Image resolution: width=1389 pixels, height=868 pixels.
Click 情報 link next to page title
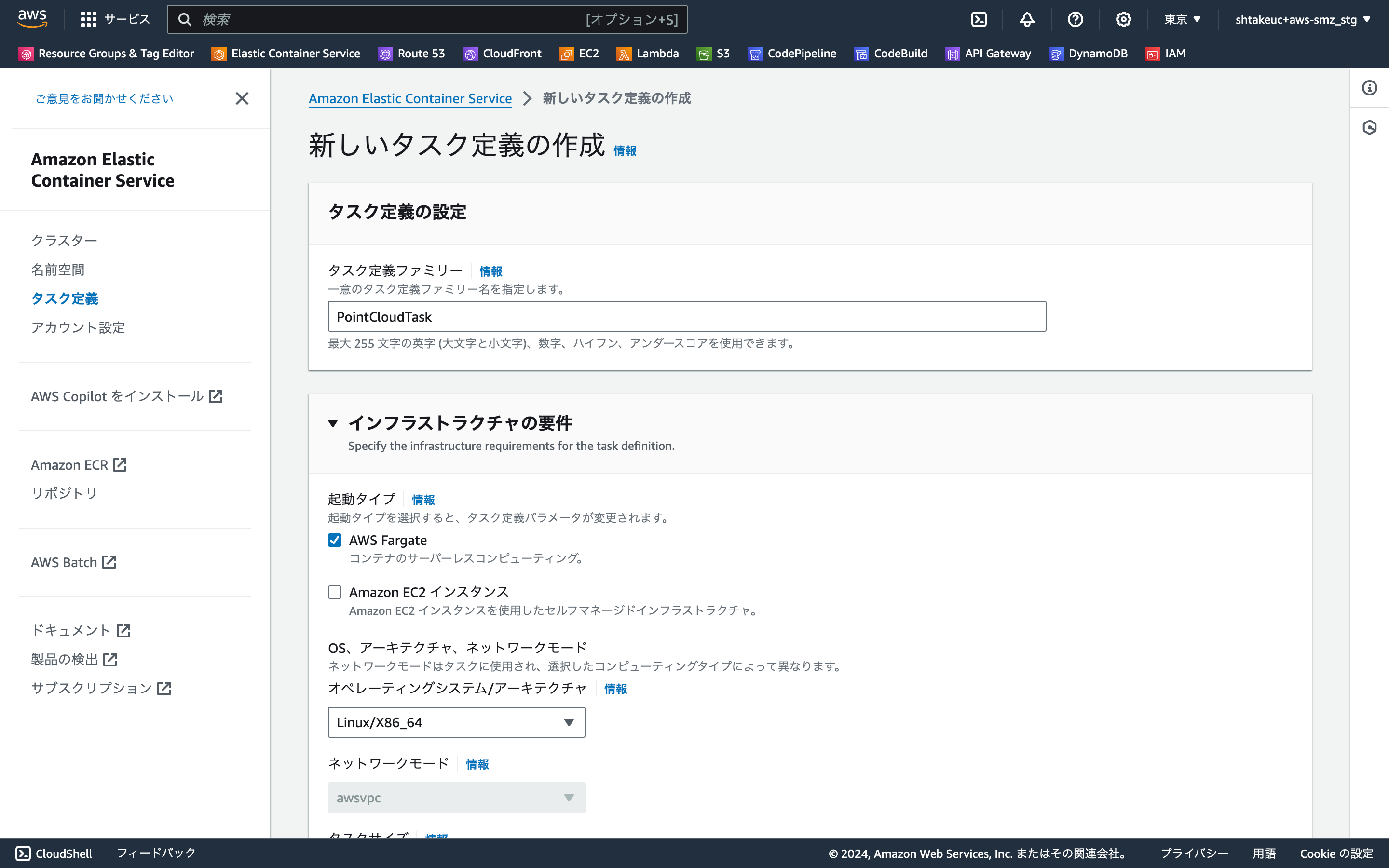tap(625, 151)
